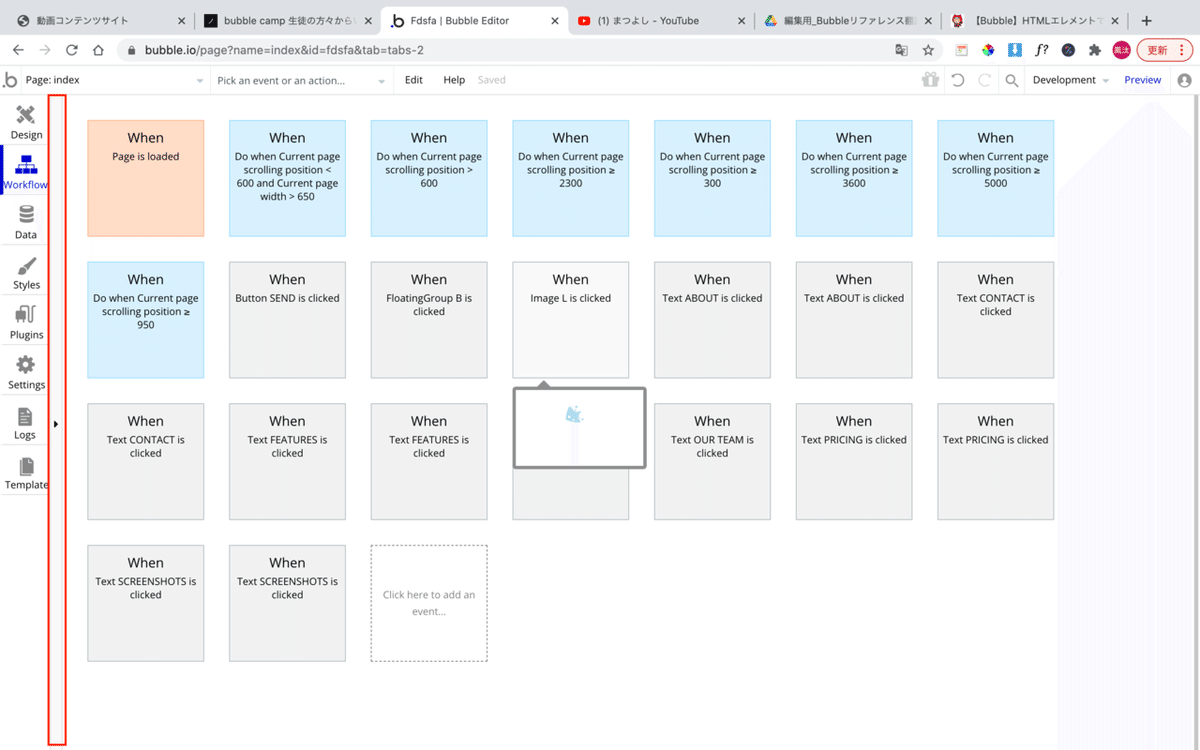
Task: Select the Text OUR TEAM is clicked event
Action: (712, 461)
